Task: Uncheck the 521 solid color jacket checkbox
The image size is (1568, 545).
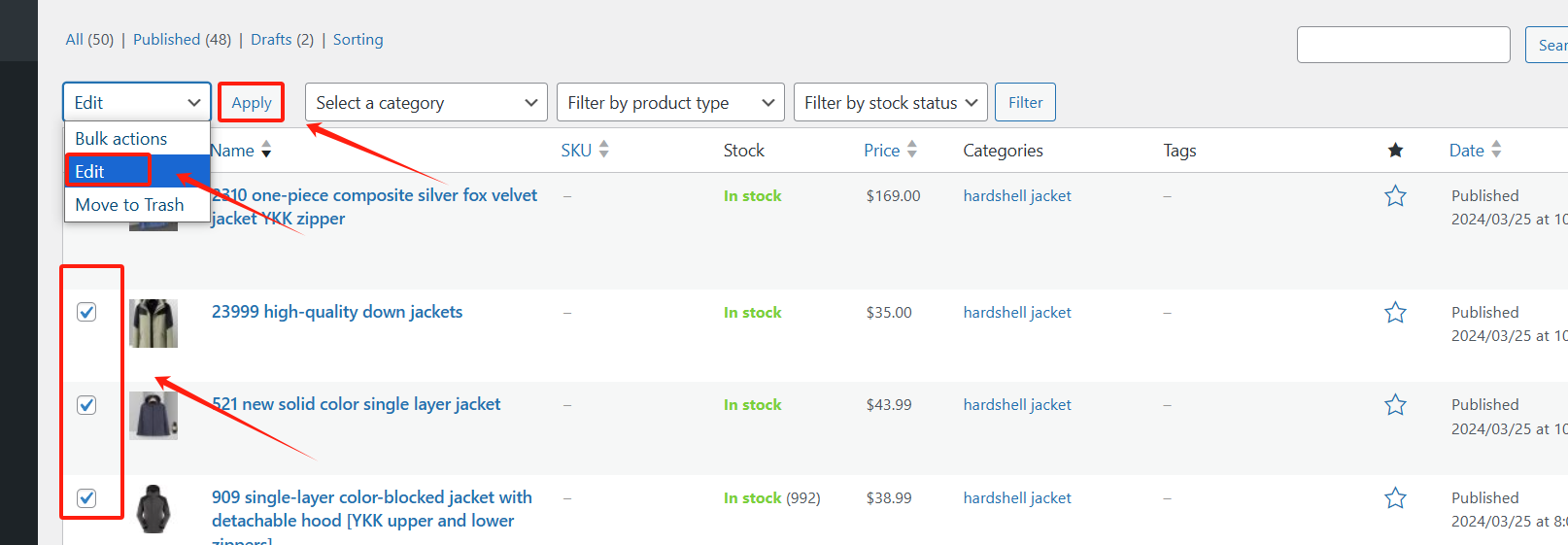Action: [86, 405]
